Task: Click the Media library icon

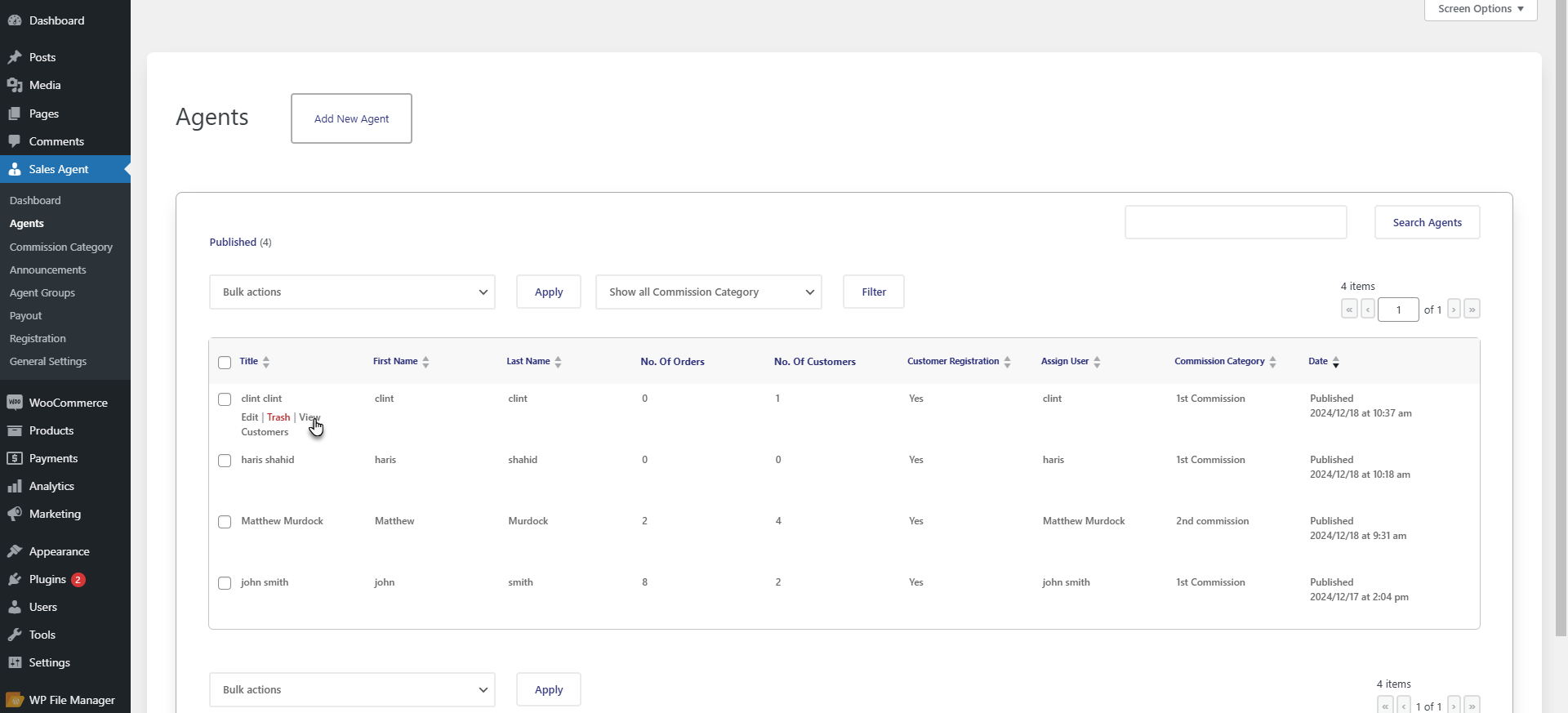Action: click(x=15, y=85)
